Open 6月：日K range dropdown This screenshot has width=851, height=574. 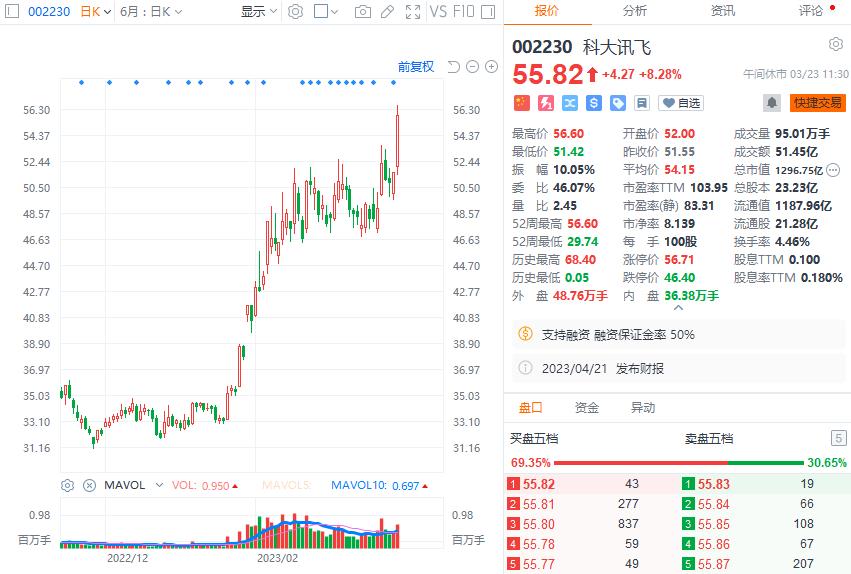click(x=151, y=11)
